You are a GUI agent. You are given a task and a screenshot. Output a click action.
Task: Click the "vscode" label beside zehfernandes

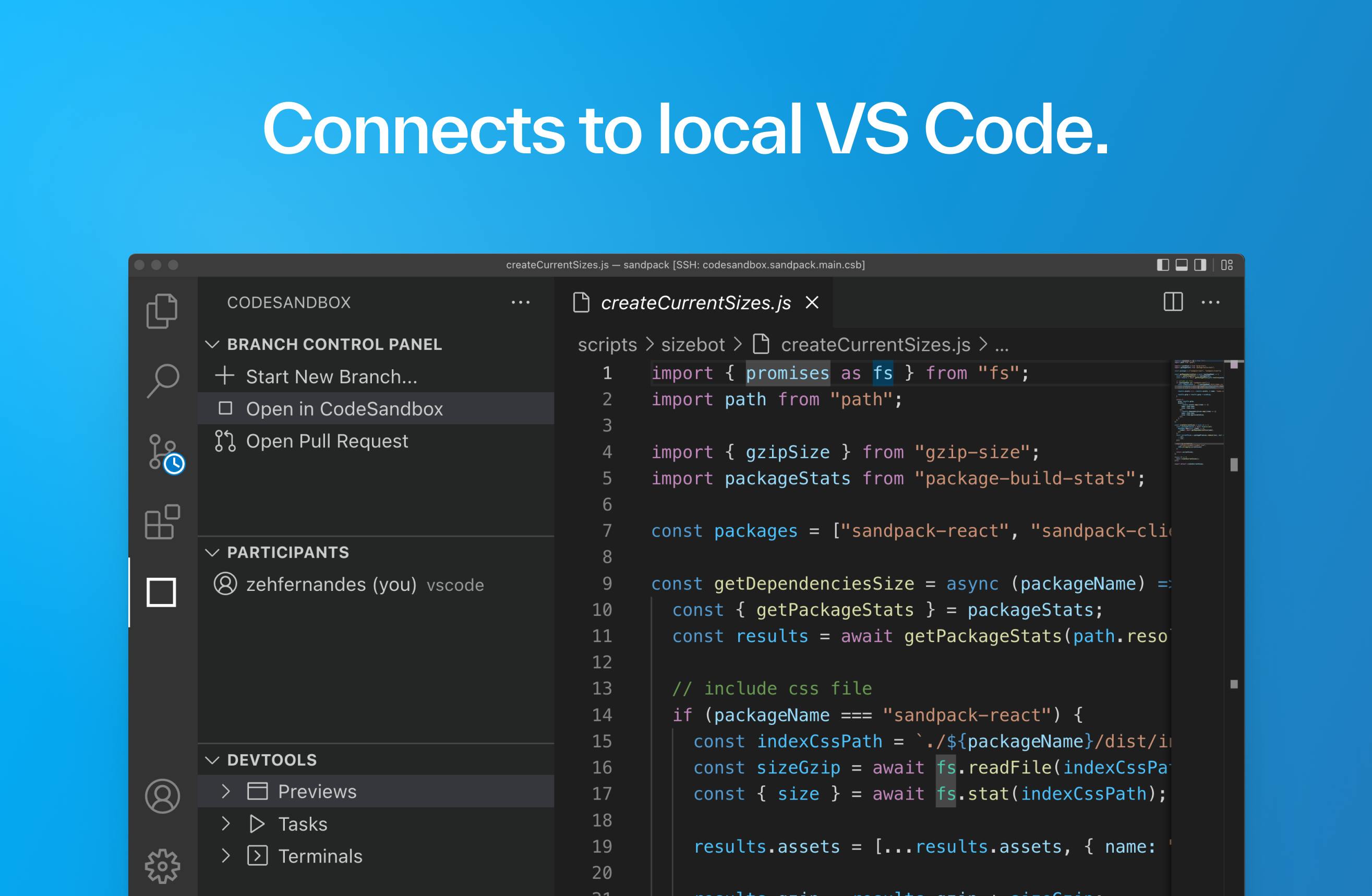(x=455, y=585)
